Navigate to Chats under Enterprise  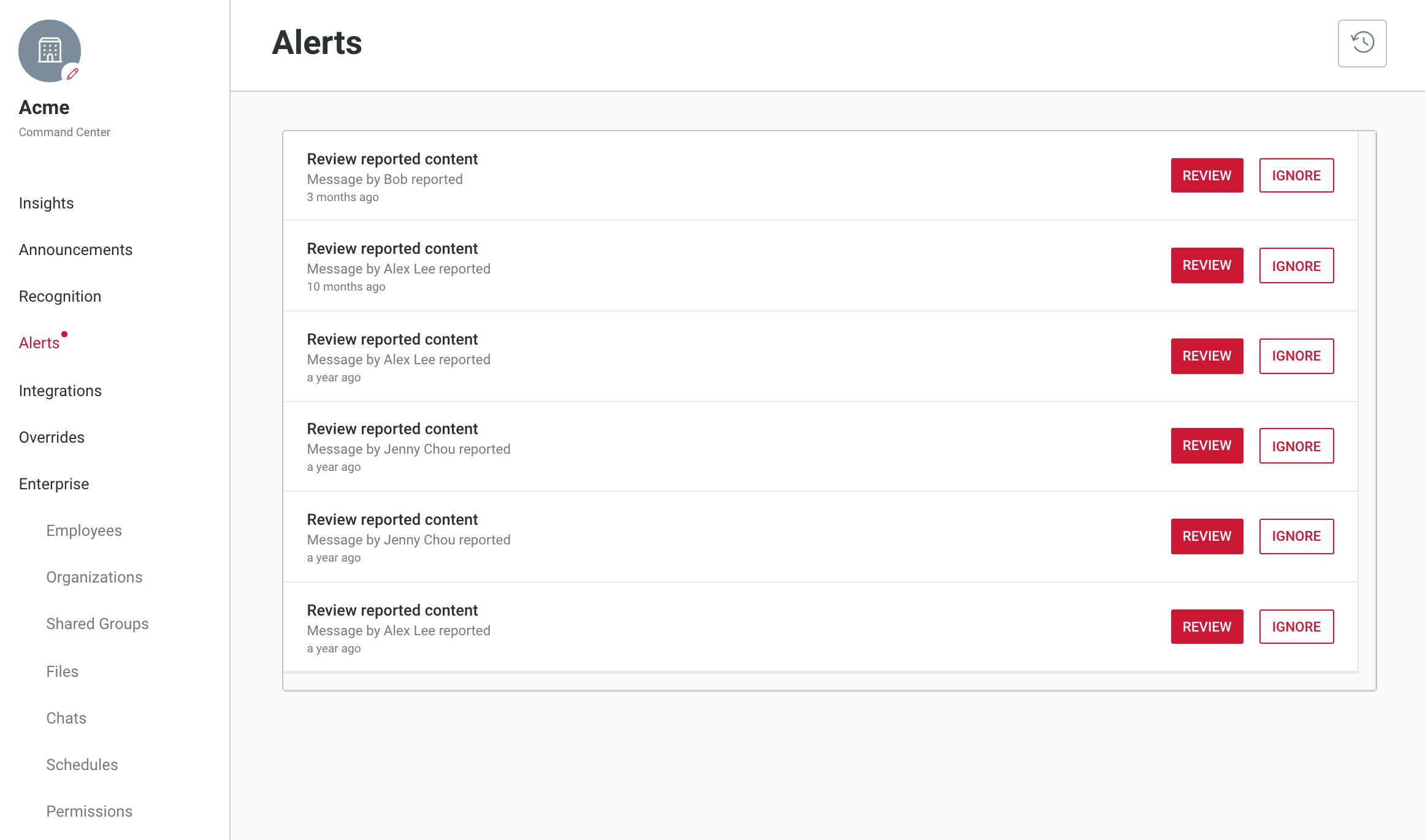tap(66, 718)
